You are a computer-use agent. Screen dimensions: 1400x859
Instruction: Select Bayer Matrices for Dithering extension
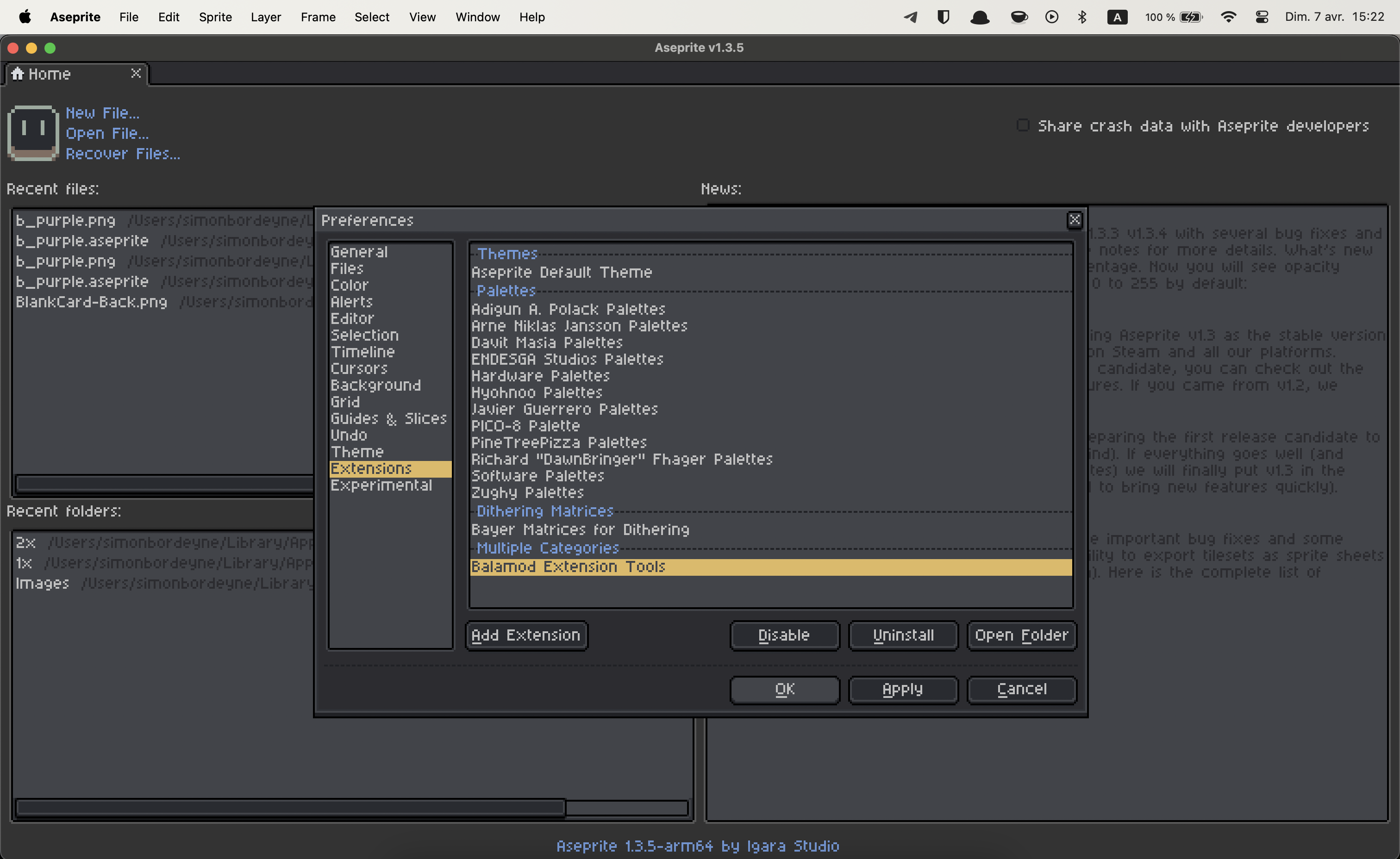point(771,529)
